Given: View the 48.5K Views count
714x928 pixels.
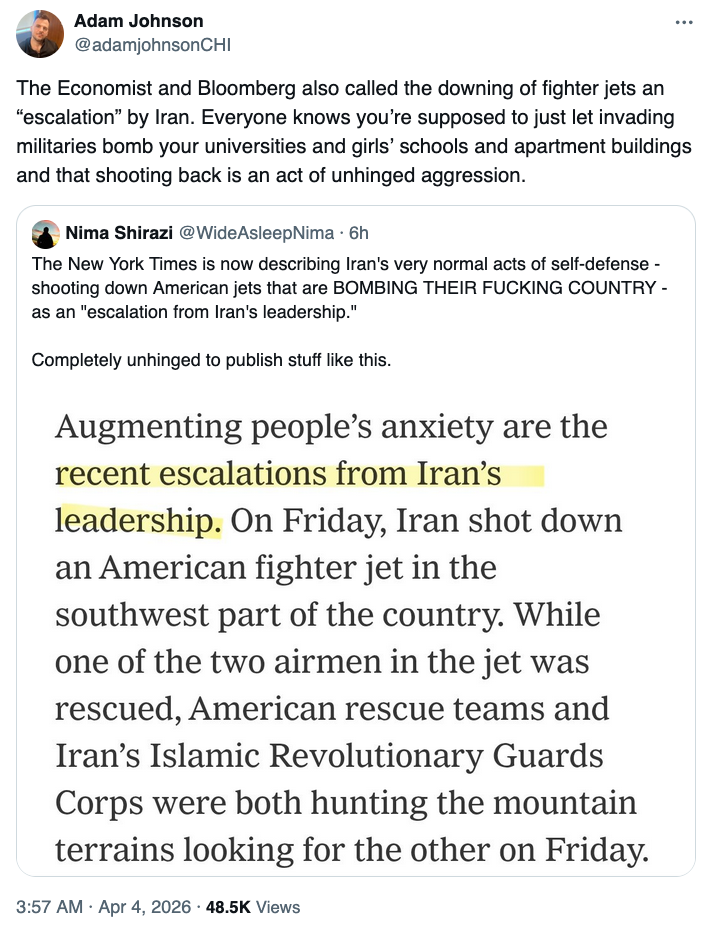Looking at the screenshot, I should tap(252, 907).
